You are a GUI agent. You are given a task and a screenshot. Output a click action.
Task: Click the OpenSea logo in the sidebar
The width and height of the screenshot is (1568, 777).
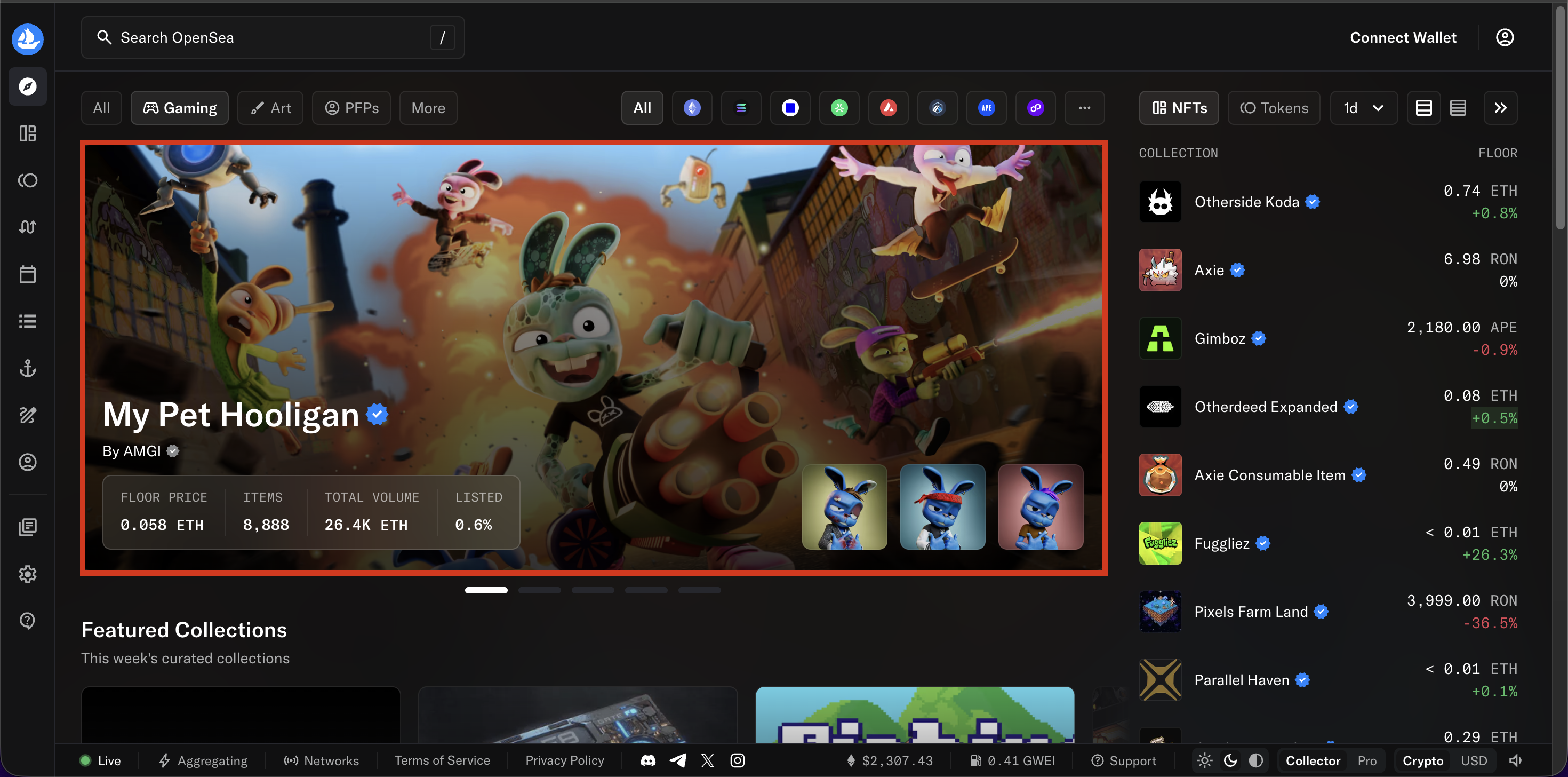27,39
